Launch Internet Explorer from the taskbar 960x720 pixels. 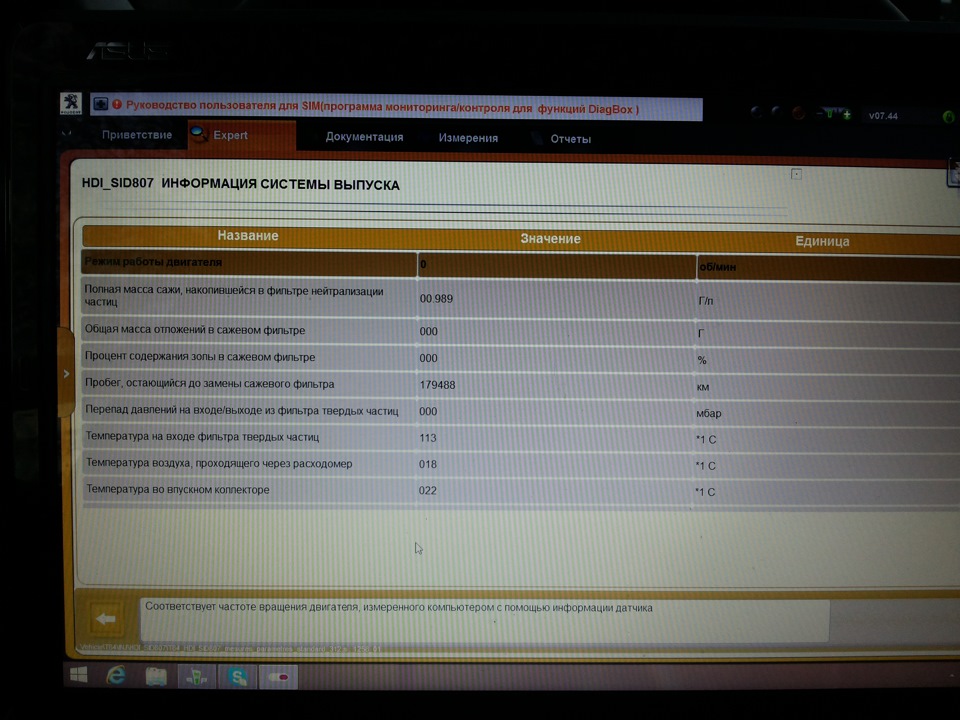[x=116, y=676]
